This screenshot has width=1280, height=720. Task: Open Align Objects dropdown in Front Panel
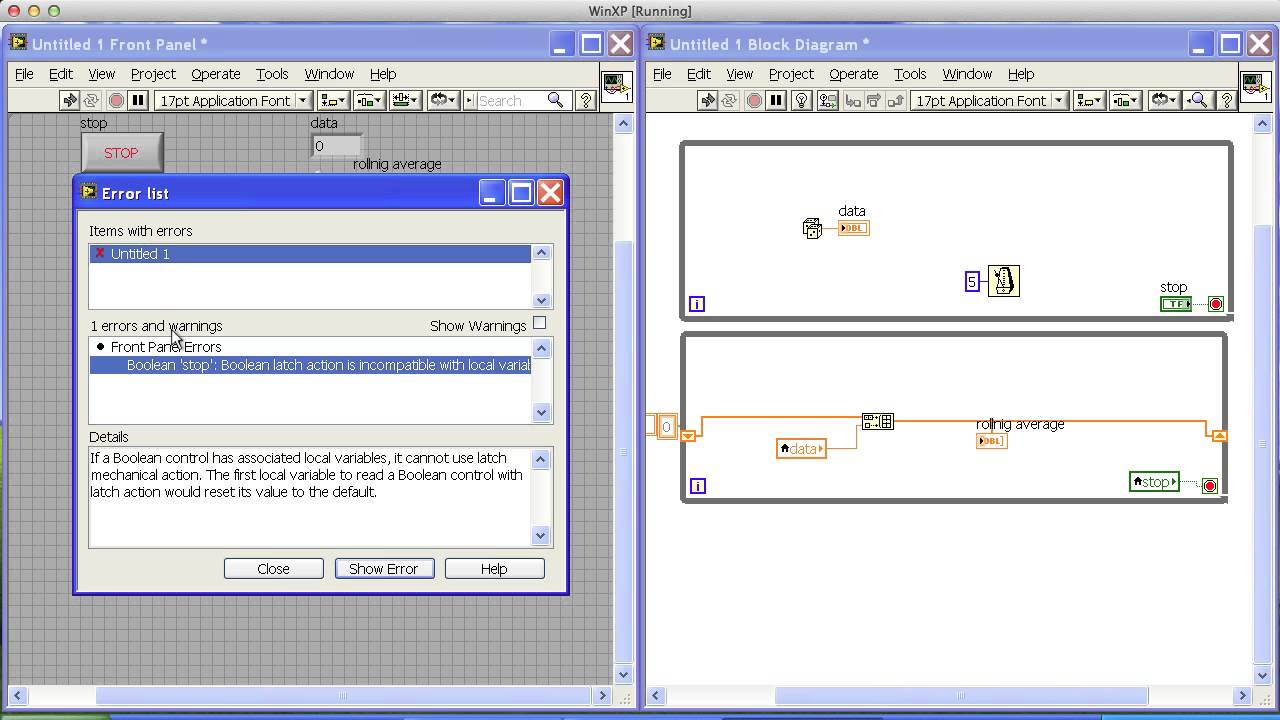tap(333, 100)
